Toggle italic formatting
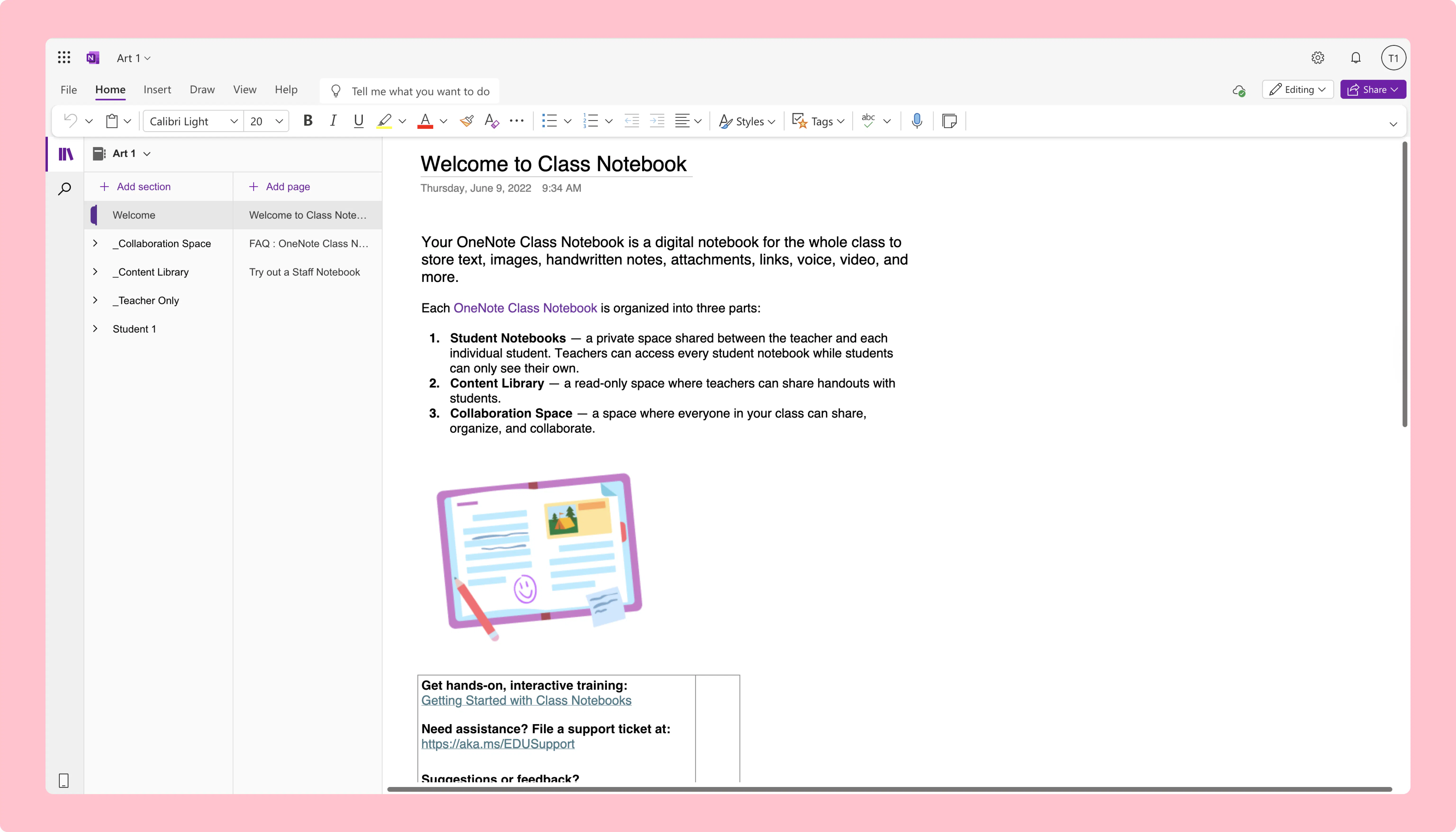Screen dimensions: 1456x832 coord(333,121)
